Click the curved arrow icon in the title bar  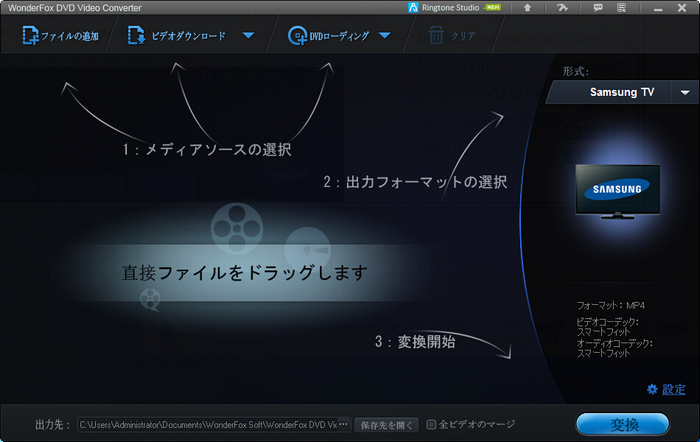point(562,8)
